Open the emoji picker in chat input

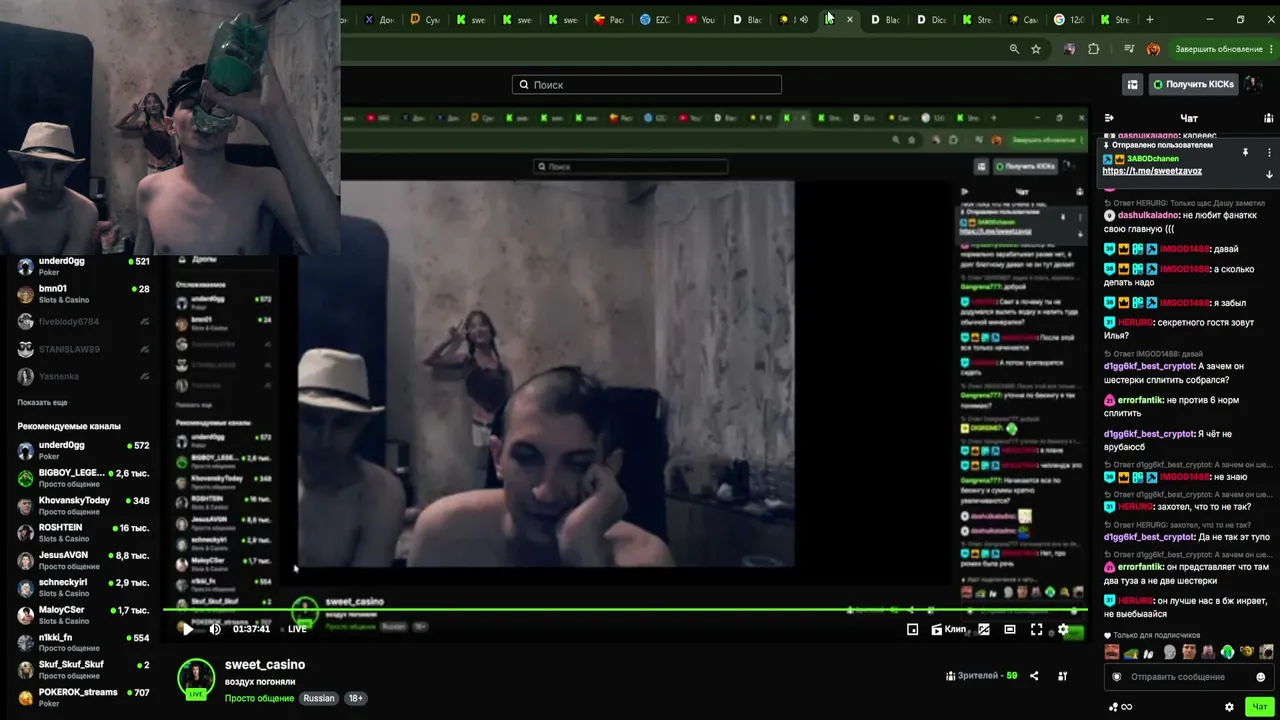point(1260,677)
